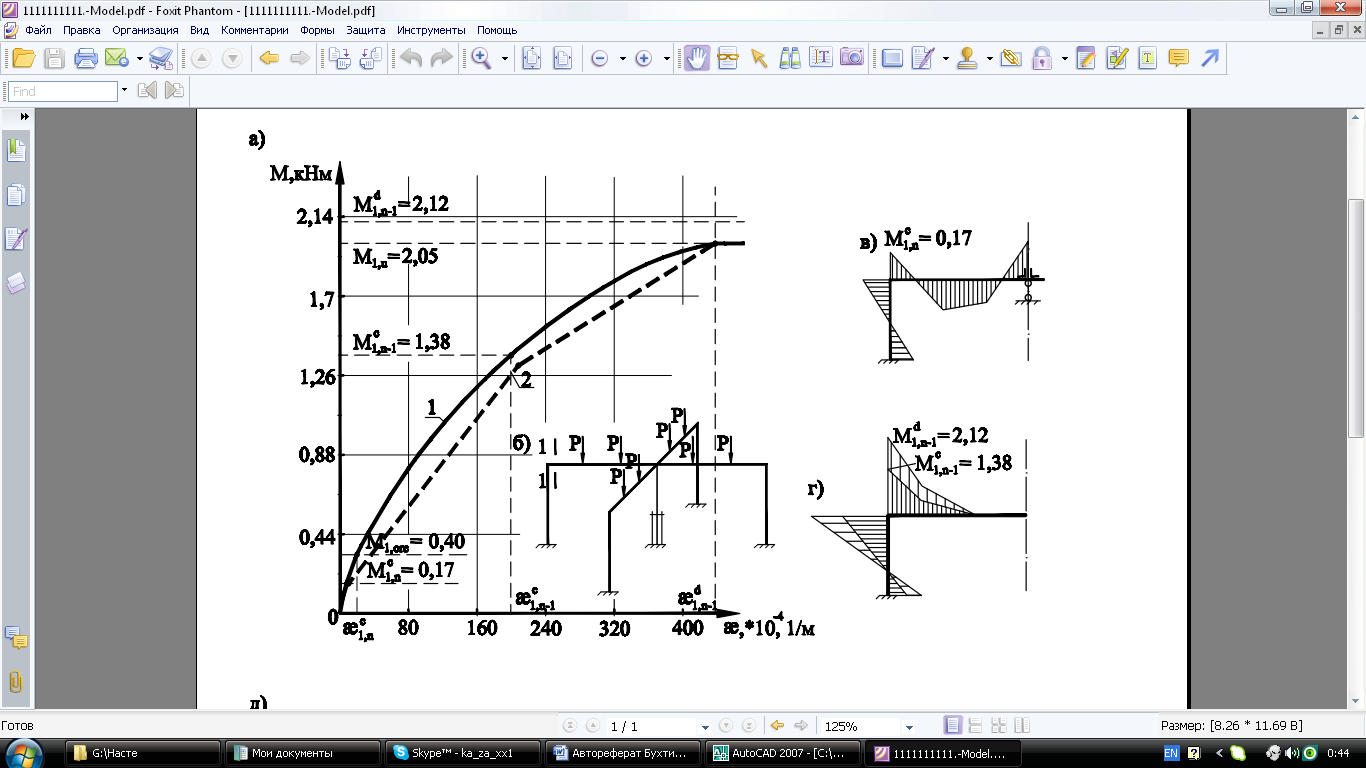1366x768 pixels.
Task: Click in the Find text field
Action: (x=62, y=91)
